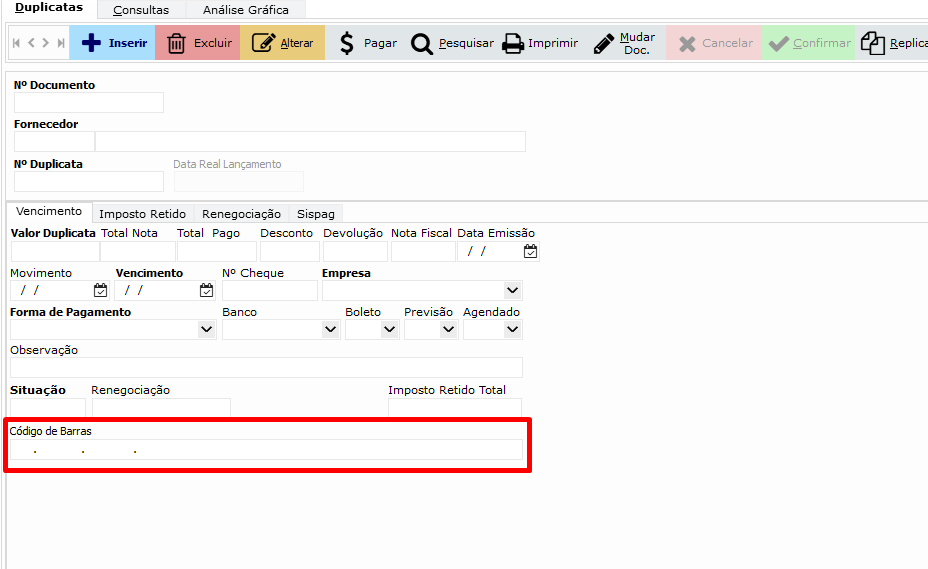Open Pesquisar with the magnifier icon
The width and height of the screenshot is (928, 569).
pos(422,44)
